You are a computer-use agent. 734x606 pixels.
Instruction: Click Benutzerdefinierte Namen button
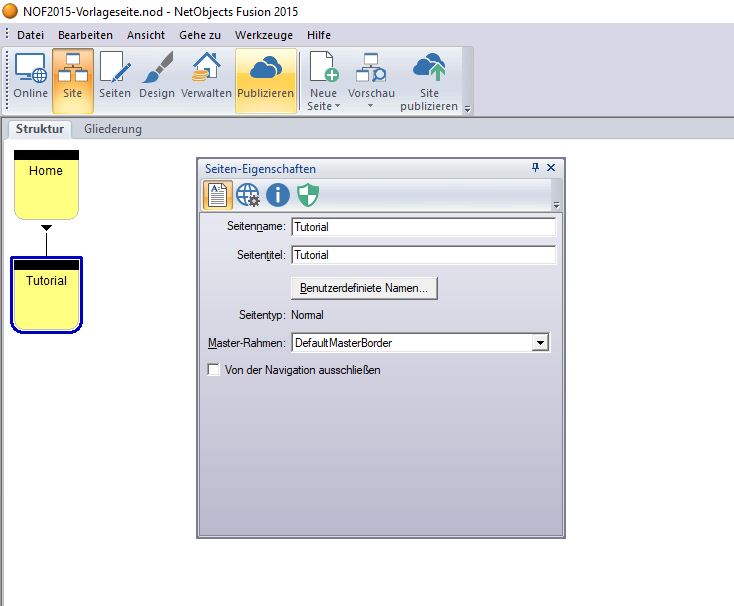pos(364,288)
